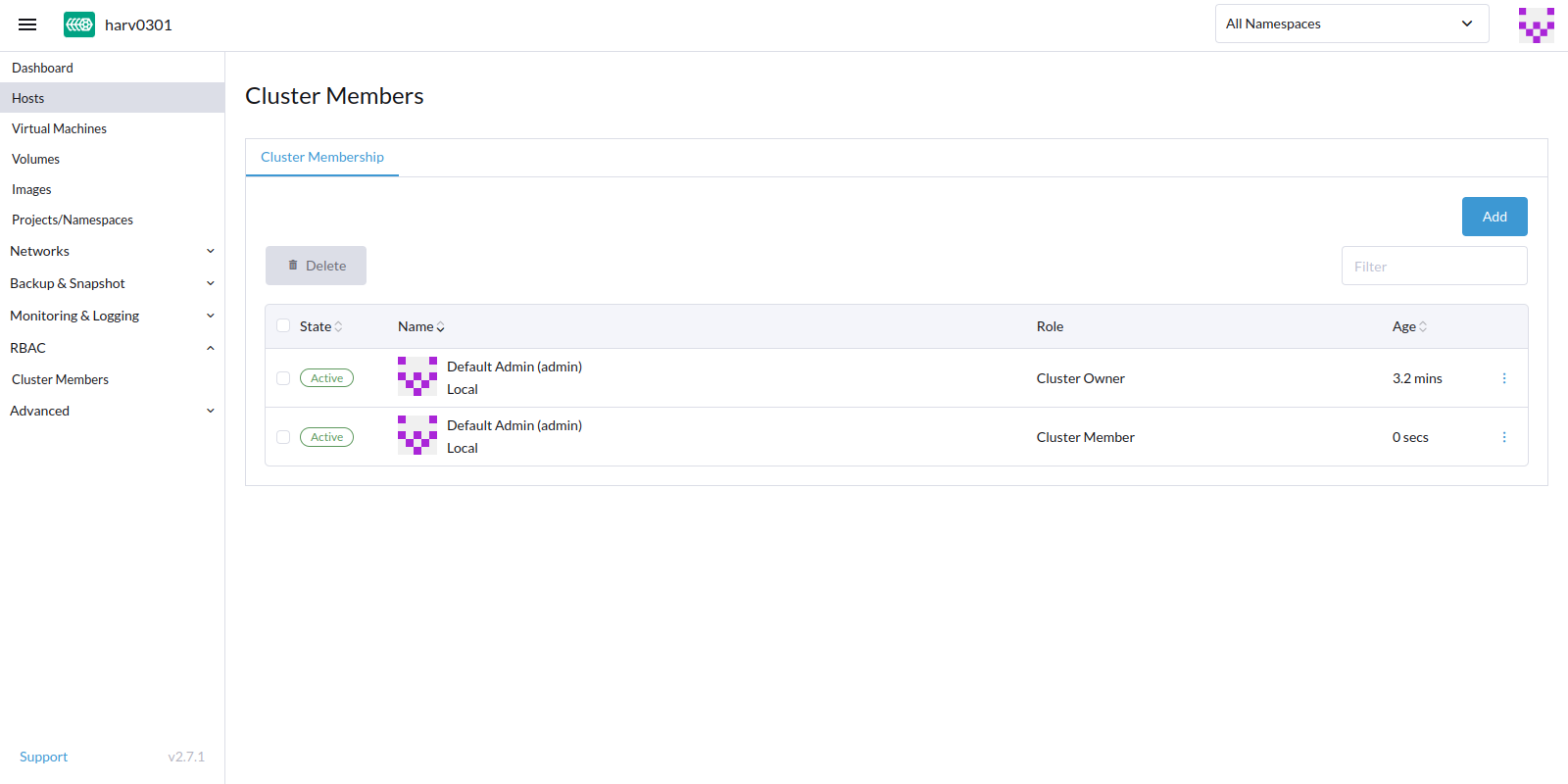This screenshot has width=1568, height=784.
Task: Click the Cluster Owner role cell
Action: pos(1081,378)
